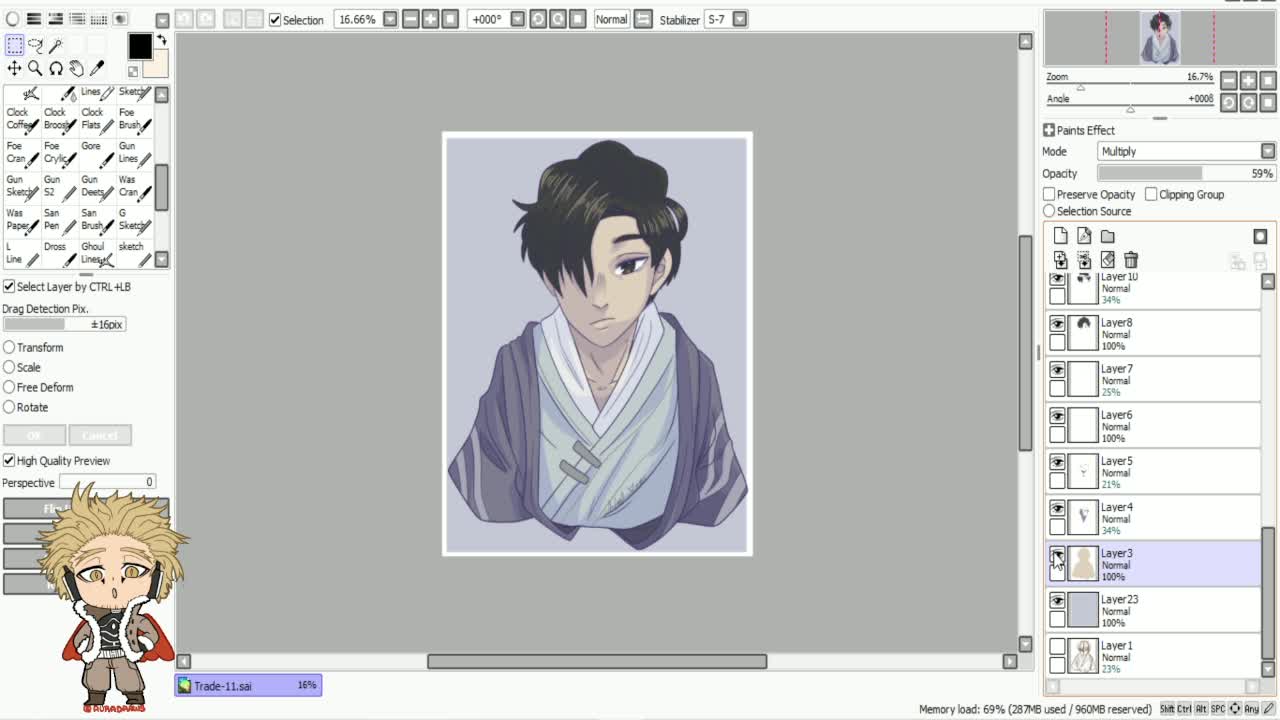Screen dimensions: 1280x720
Task: Create a new linework layer
Action: tap(1084, 236)
